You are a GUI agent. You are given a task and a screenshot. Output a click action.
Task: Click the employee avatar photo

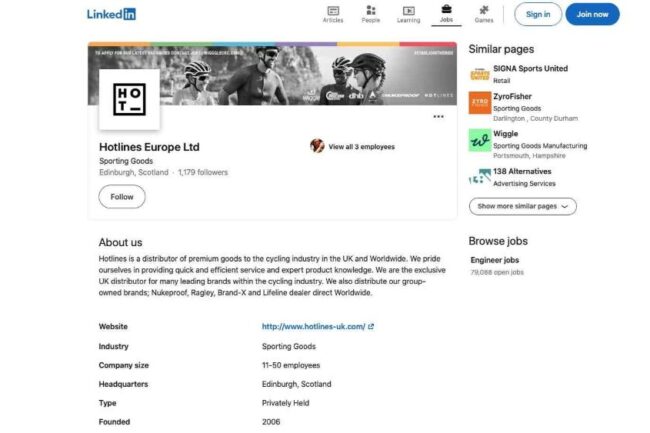[x=317, y=146]
